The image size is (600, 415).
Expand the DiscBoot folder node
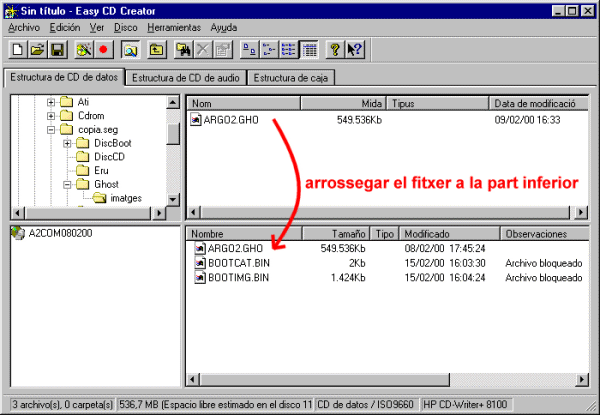(x=67, y=143)
